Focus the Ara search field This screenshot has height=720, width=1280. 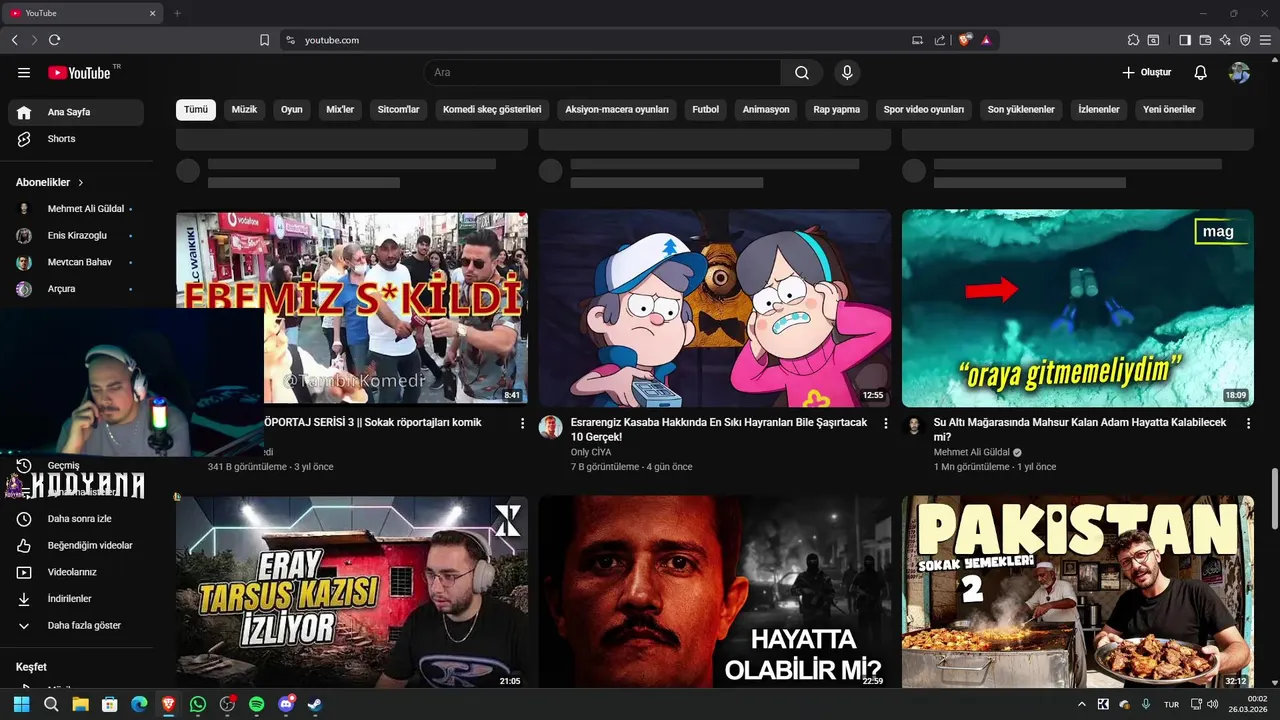(x=603, y=73)
